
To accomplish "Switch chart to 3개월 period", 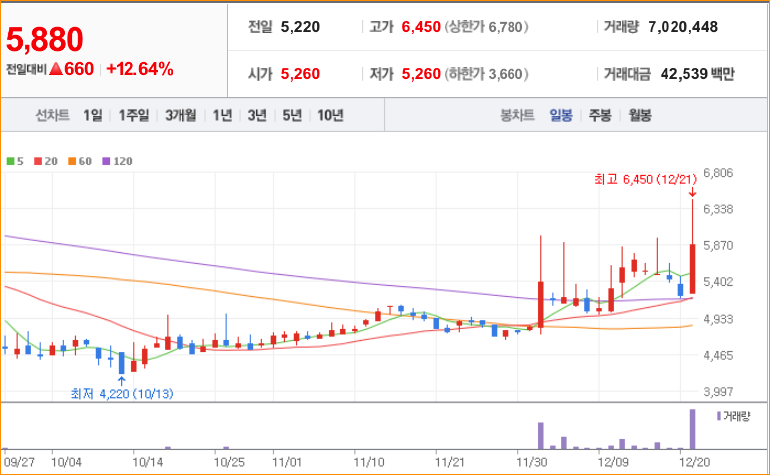I will pyautogui.click(x=181, y=115).
